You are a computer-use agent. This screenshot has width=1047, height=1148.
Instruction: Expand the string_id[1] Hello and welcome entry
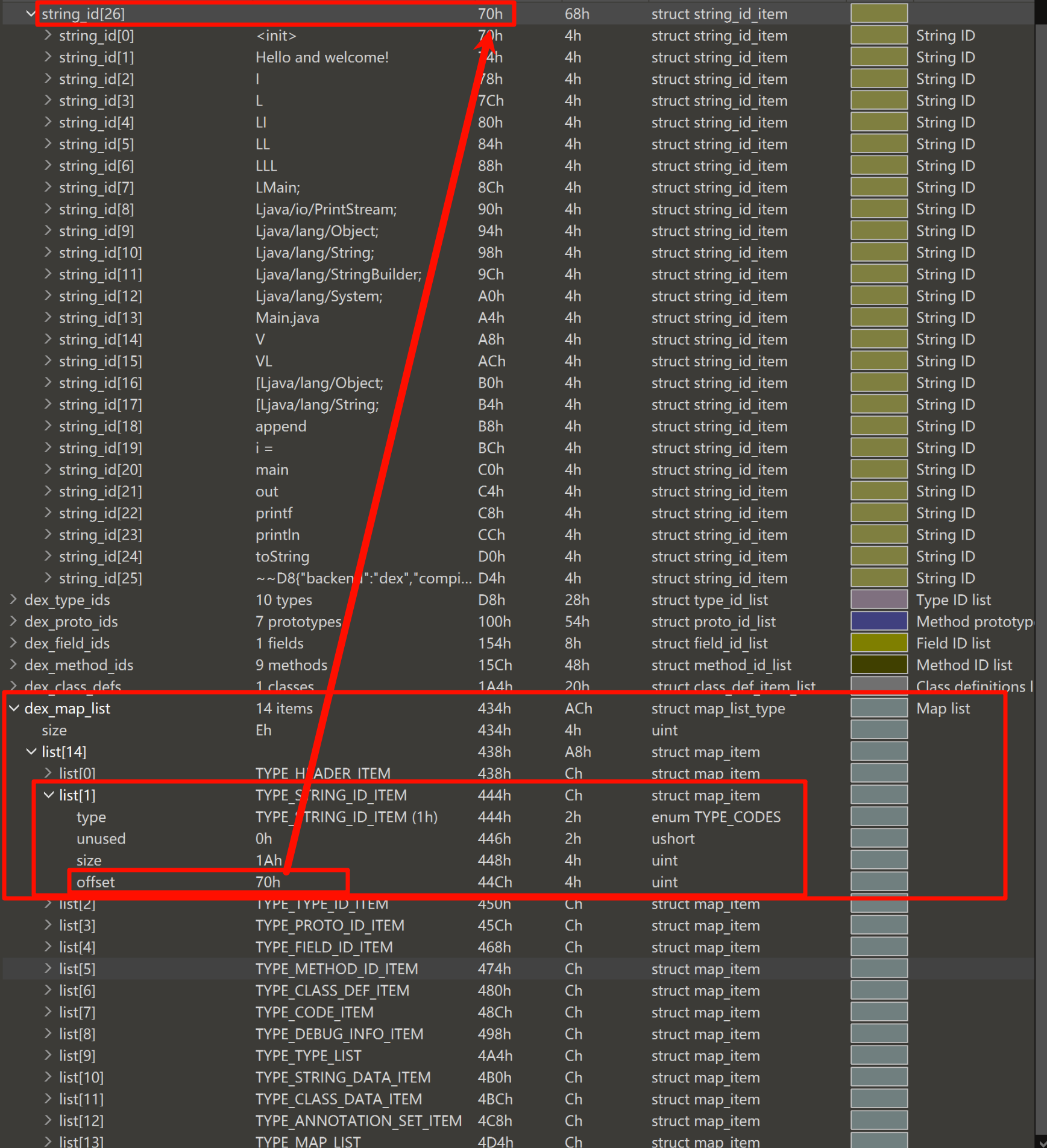tap(48, 57)
